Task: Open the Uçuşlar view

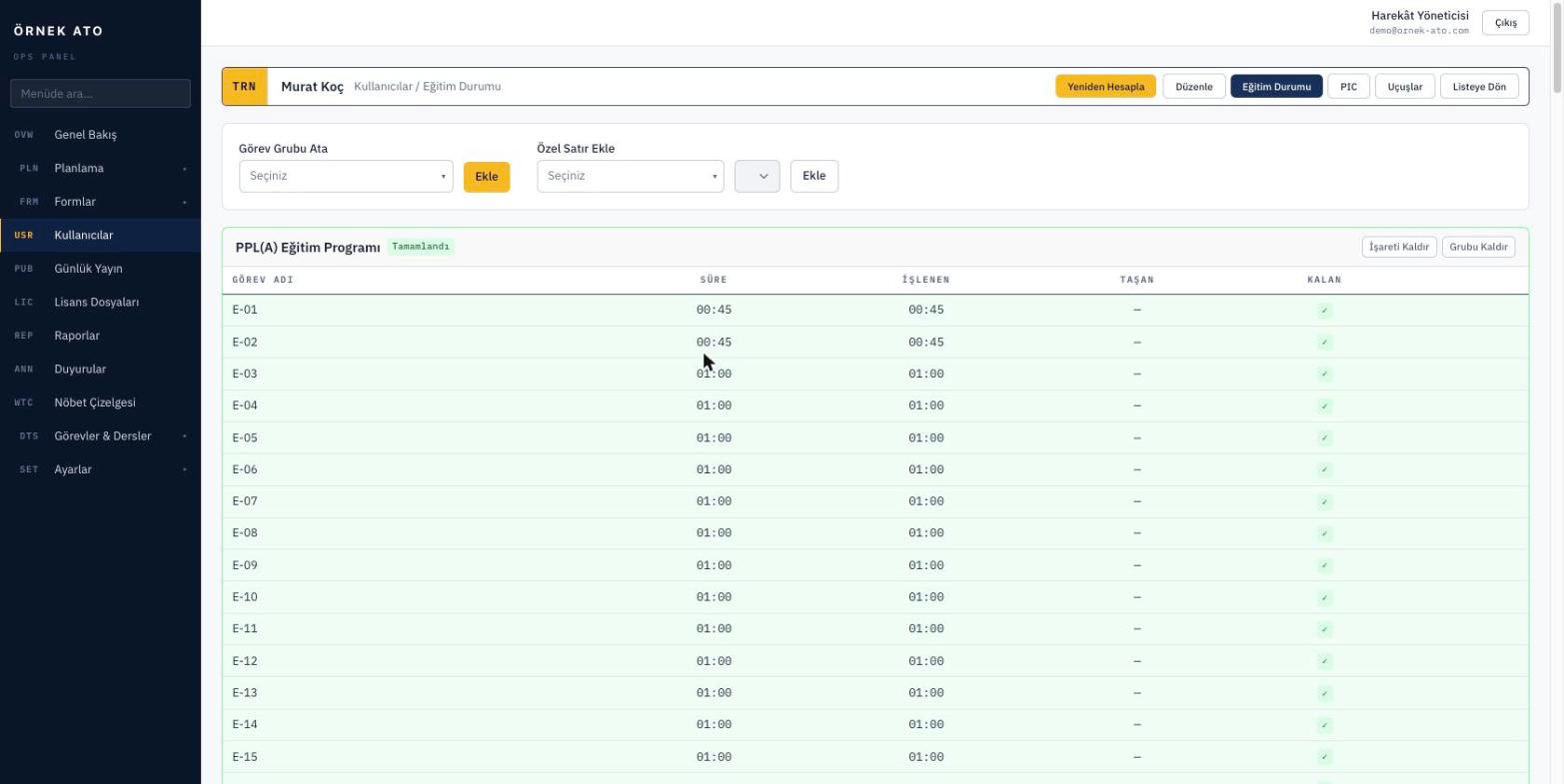Action: coord(1405,87)
